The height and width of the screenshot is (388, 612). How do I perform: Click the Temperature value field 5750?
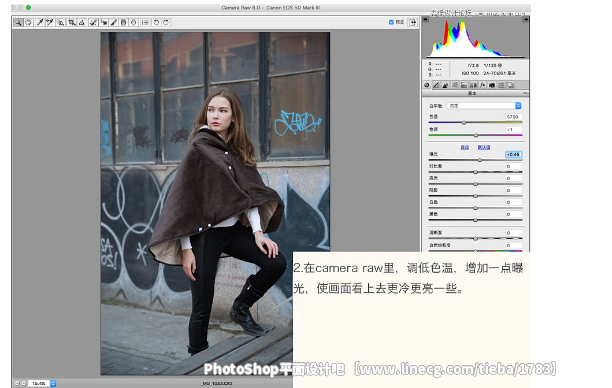click(x=513, y=117)
